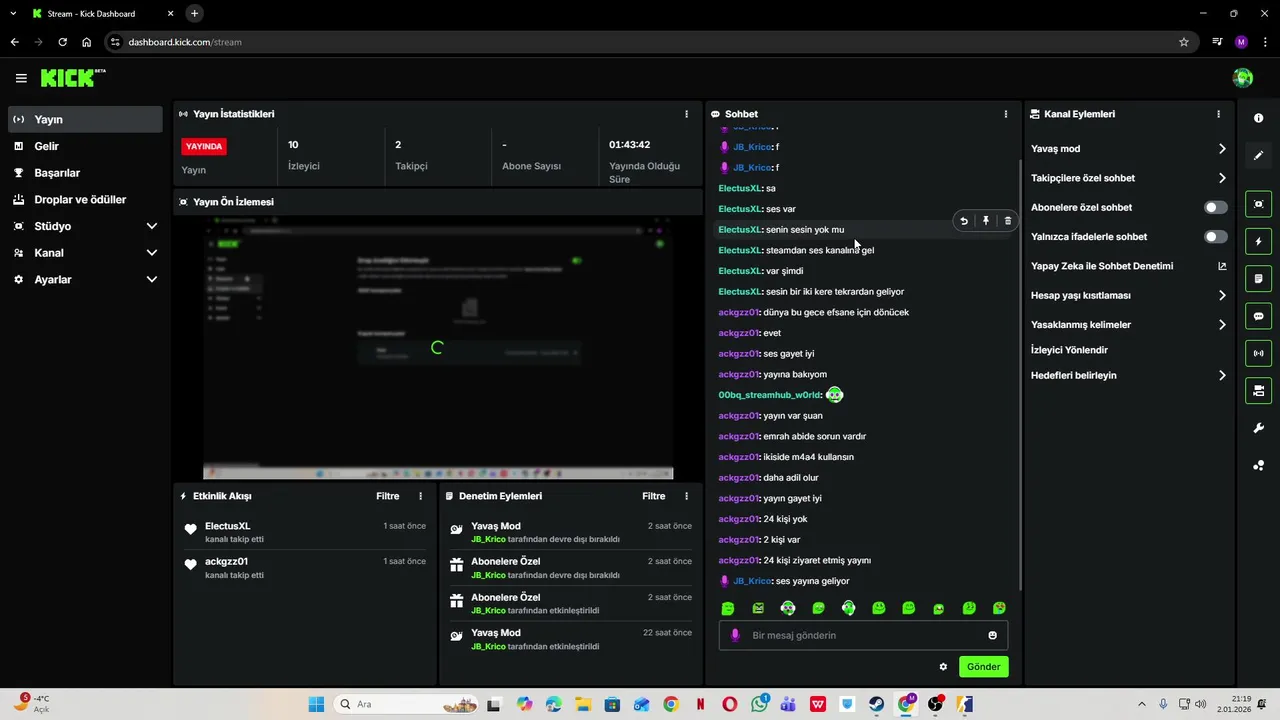Toggle the chat bubble panel icon
This screenshot has width=1280, height=720.
[1258, 316]
